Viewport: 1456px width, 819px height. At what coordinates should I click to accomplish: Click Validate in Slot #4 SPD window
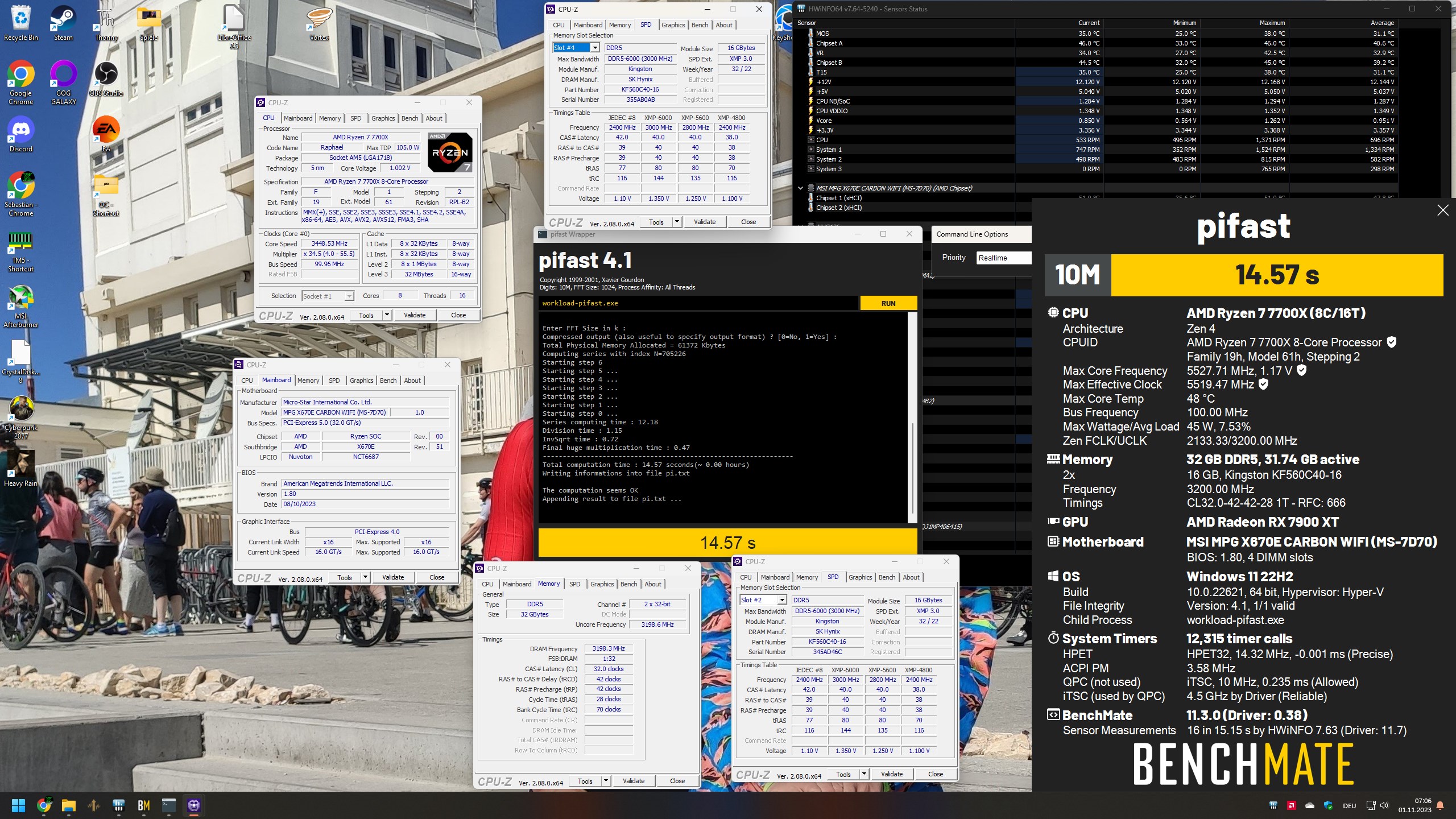click(x=705, y=222)
